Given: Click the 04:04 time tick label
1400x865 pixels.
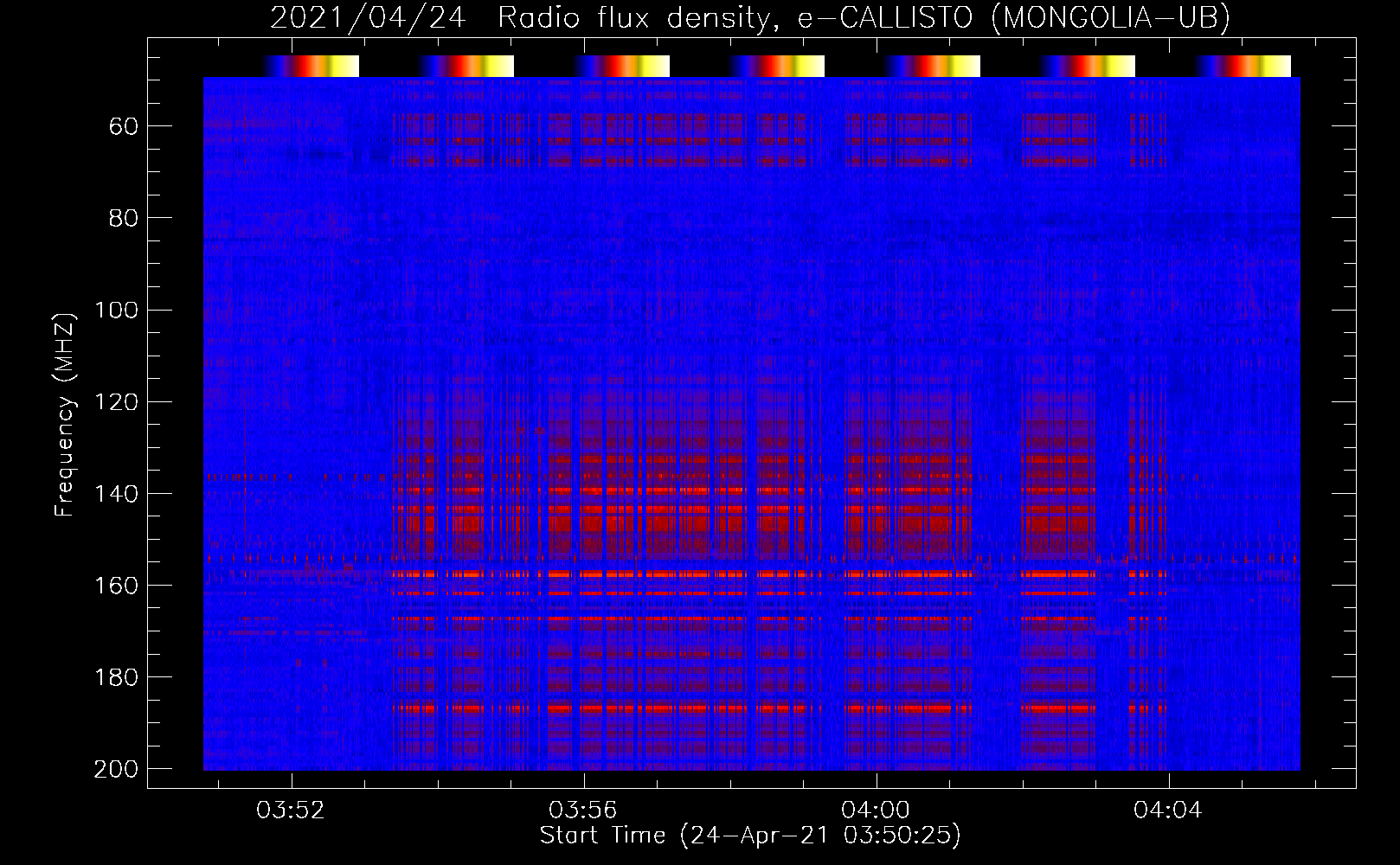Looking at the screenshot, I should point(1169,811).
